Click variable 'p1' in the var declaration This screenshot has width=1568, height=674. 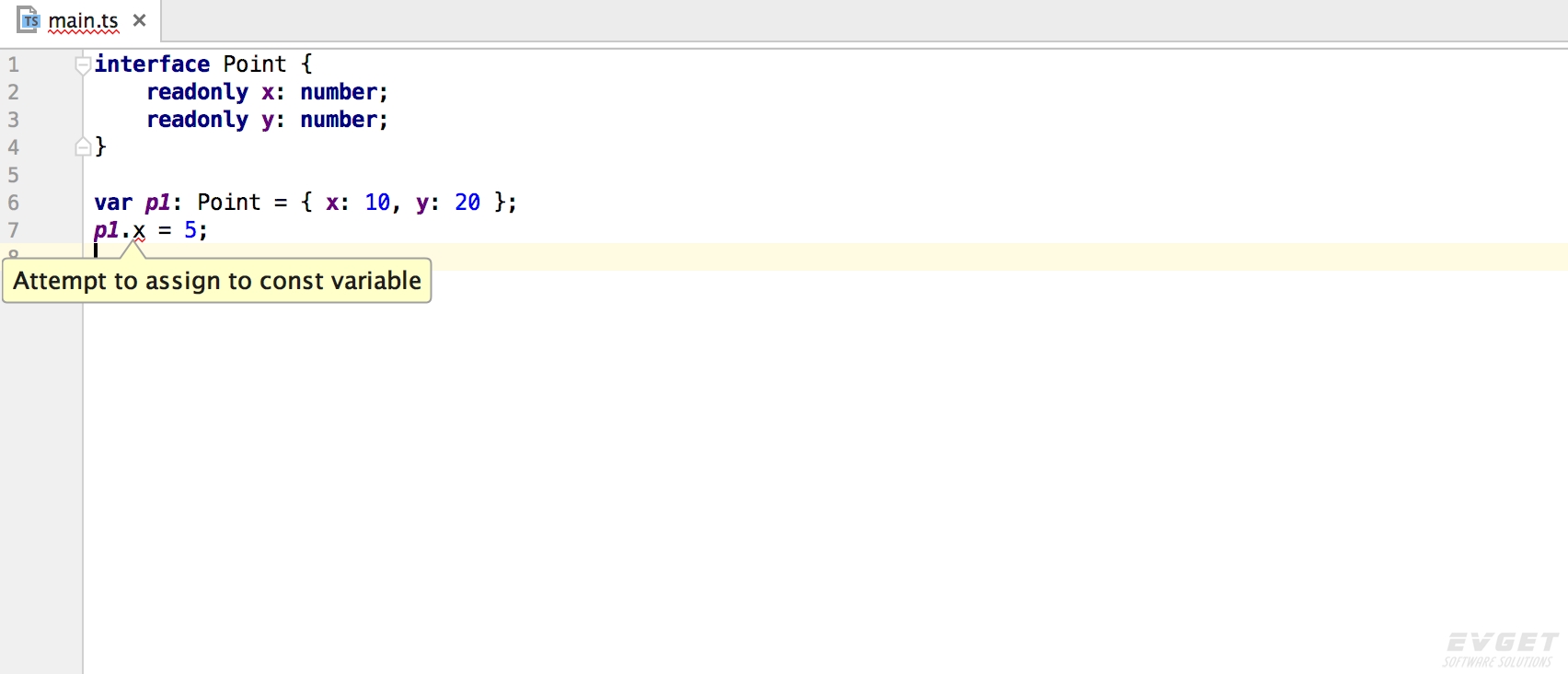(x=157, y=203)
